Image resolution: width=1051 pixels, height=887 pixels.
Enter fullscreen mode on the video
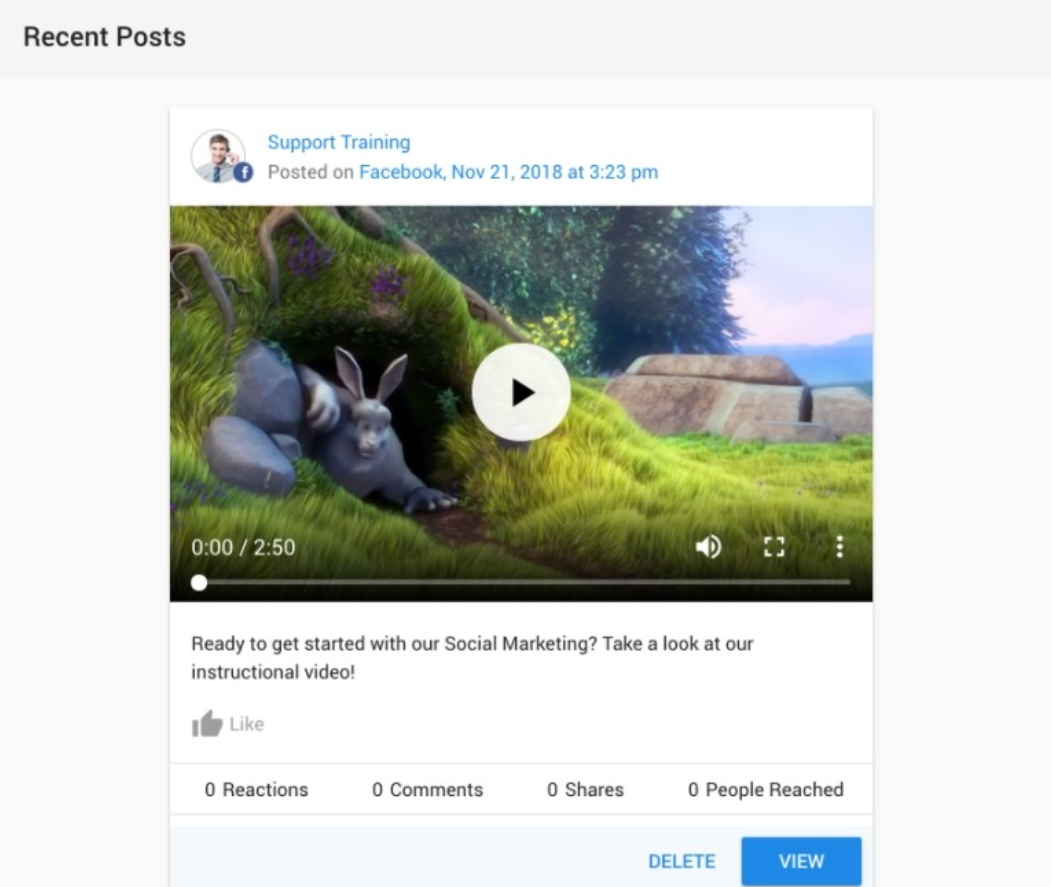[x=774, y=546]
